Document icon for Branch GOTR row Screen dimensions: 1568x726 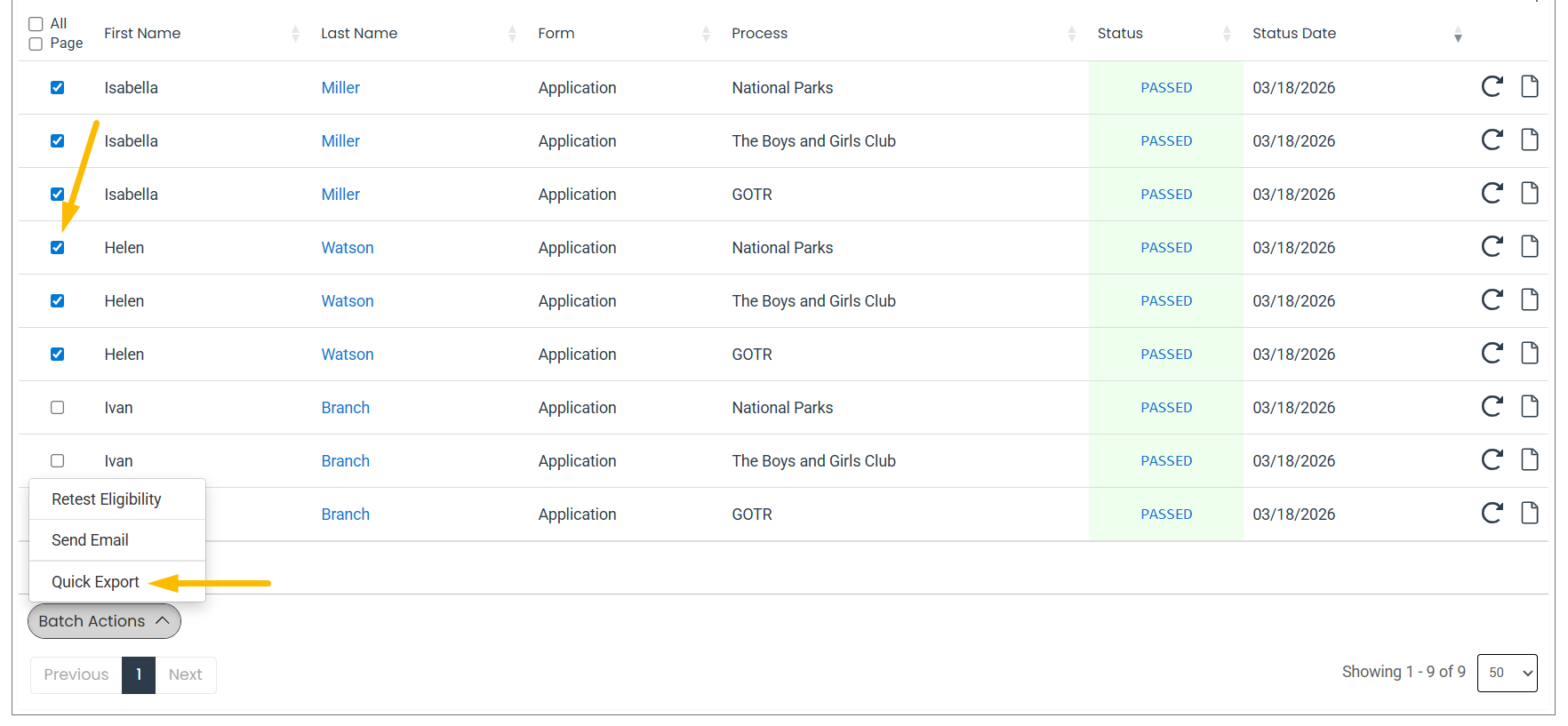tap(1529, 513)
